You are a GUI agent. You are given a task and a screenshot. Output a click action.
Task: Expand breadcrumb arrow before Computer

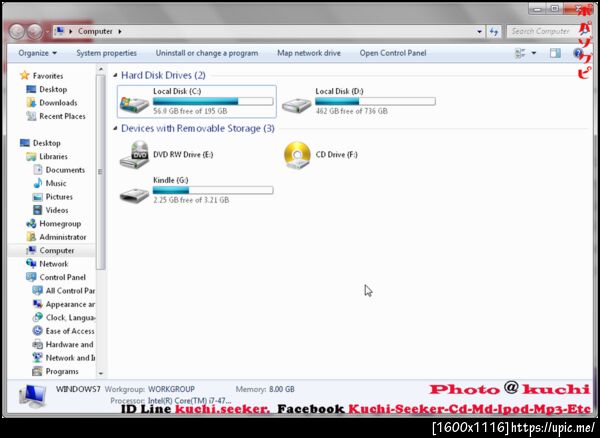[70, 31]
